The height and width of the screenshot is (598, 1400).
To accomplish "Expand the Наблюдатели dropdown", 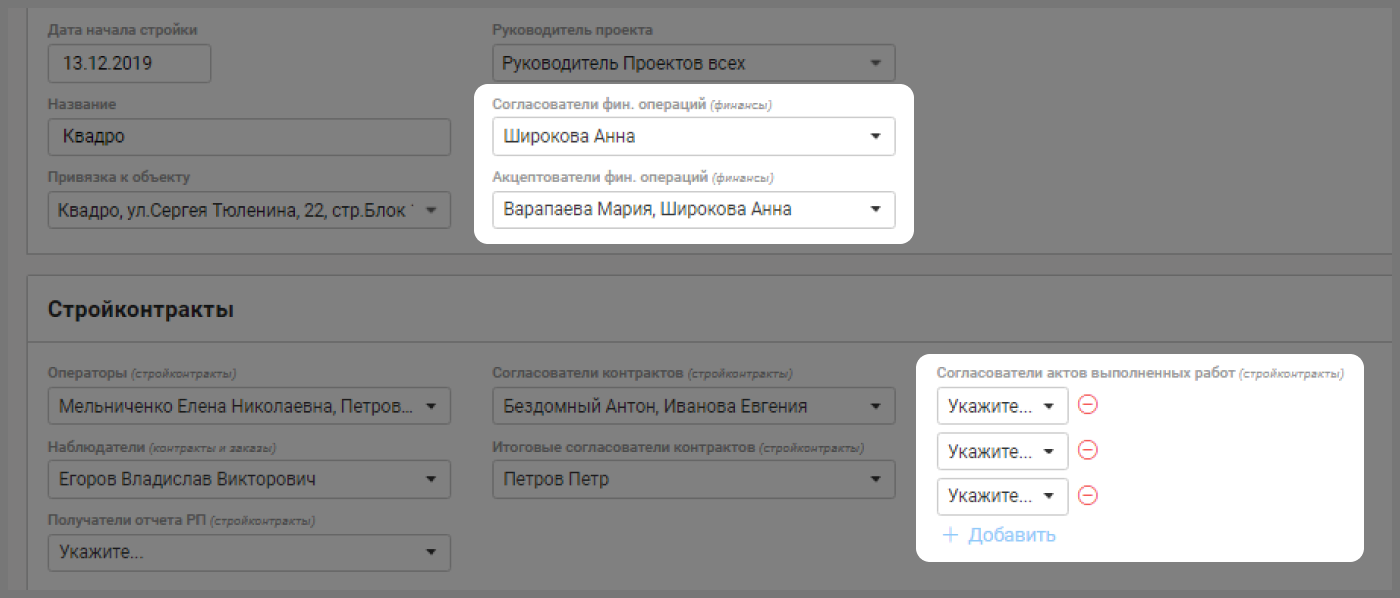I will click(x=249, y=479).
